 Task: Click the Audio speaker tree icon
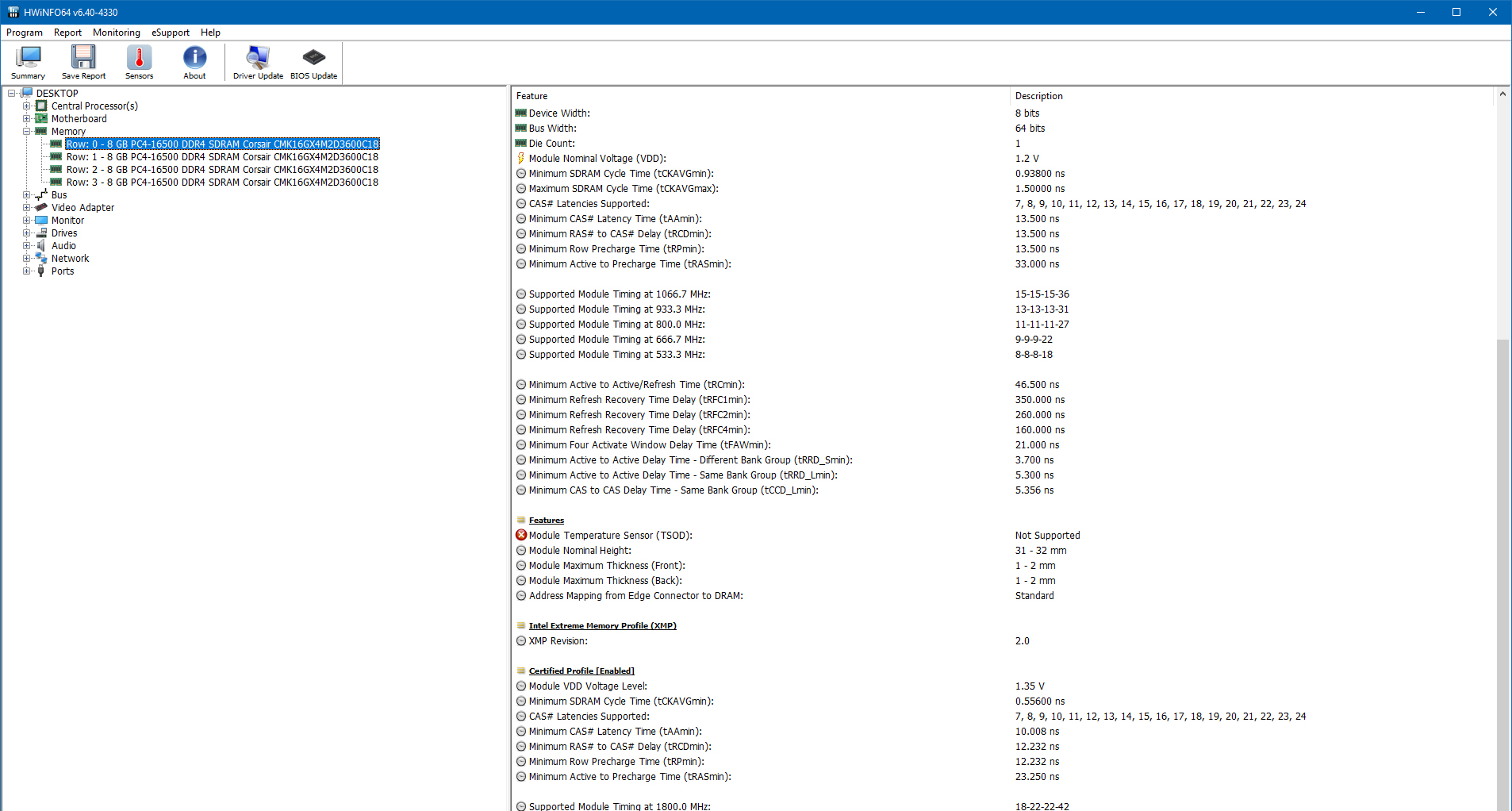[x=41, y=245]
